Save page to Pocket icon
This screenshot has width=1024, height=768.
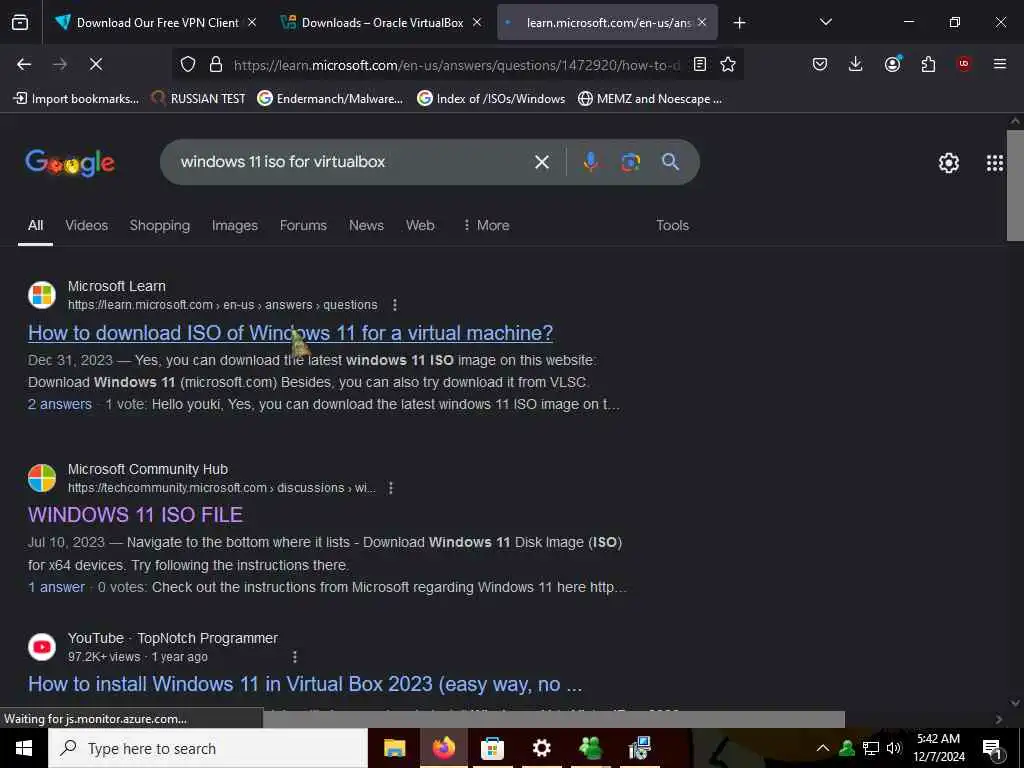click(820, 64)
